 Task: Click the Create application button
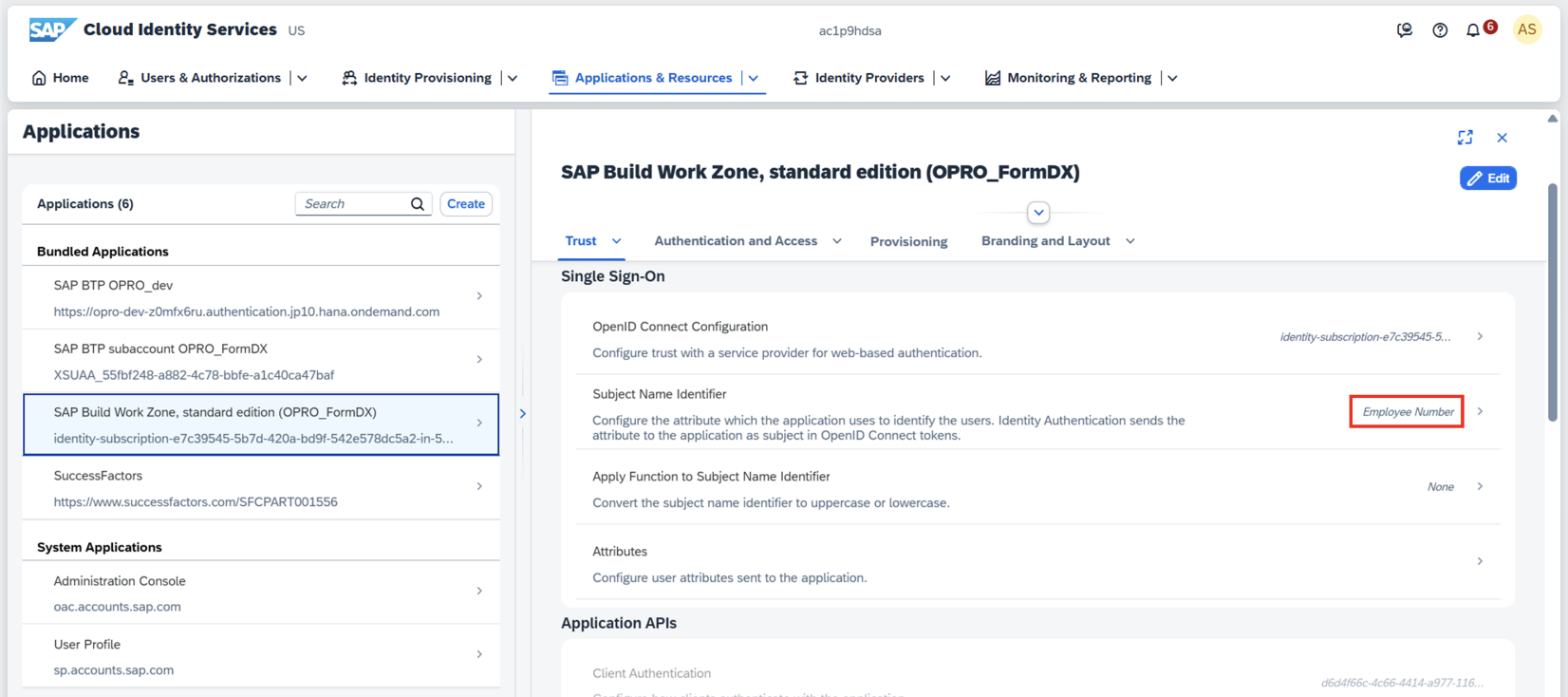click(465, 204)
